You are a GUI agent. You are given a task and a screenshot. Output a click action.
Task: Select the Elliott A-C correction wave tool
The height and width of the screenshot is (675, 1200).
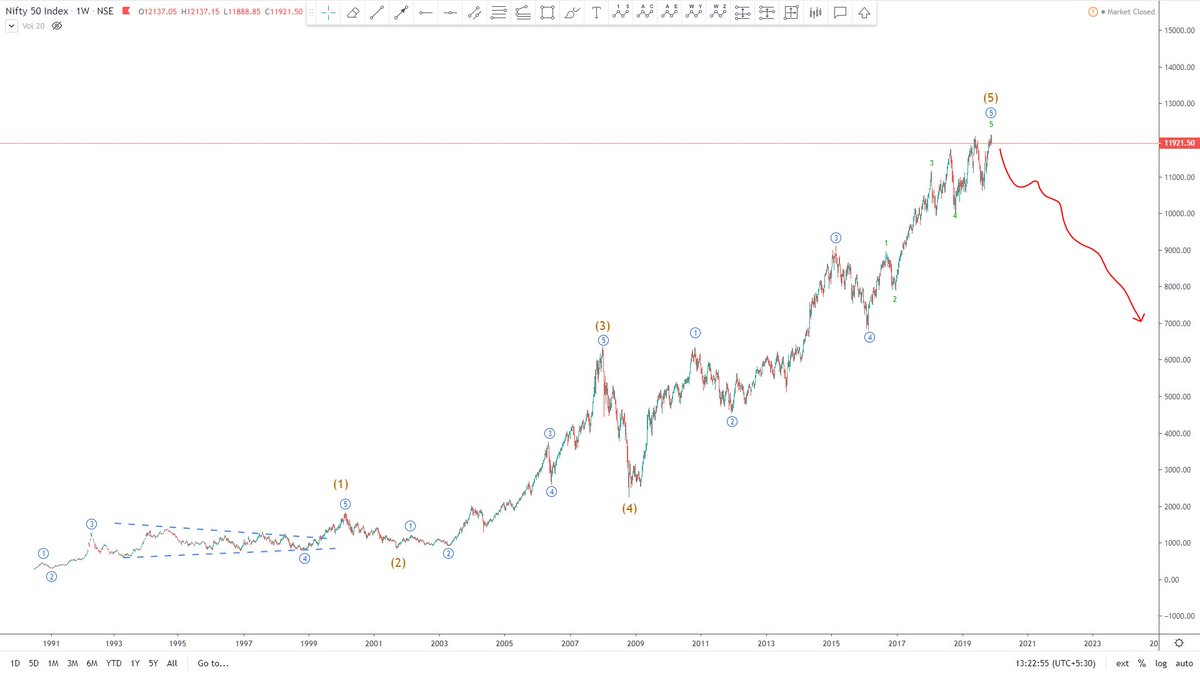(x=645, y=13)
